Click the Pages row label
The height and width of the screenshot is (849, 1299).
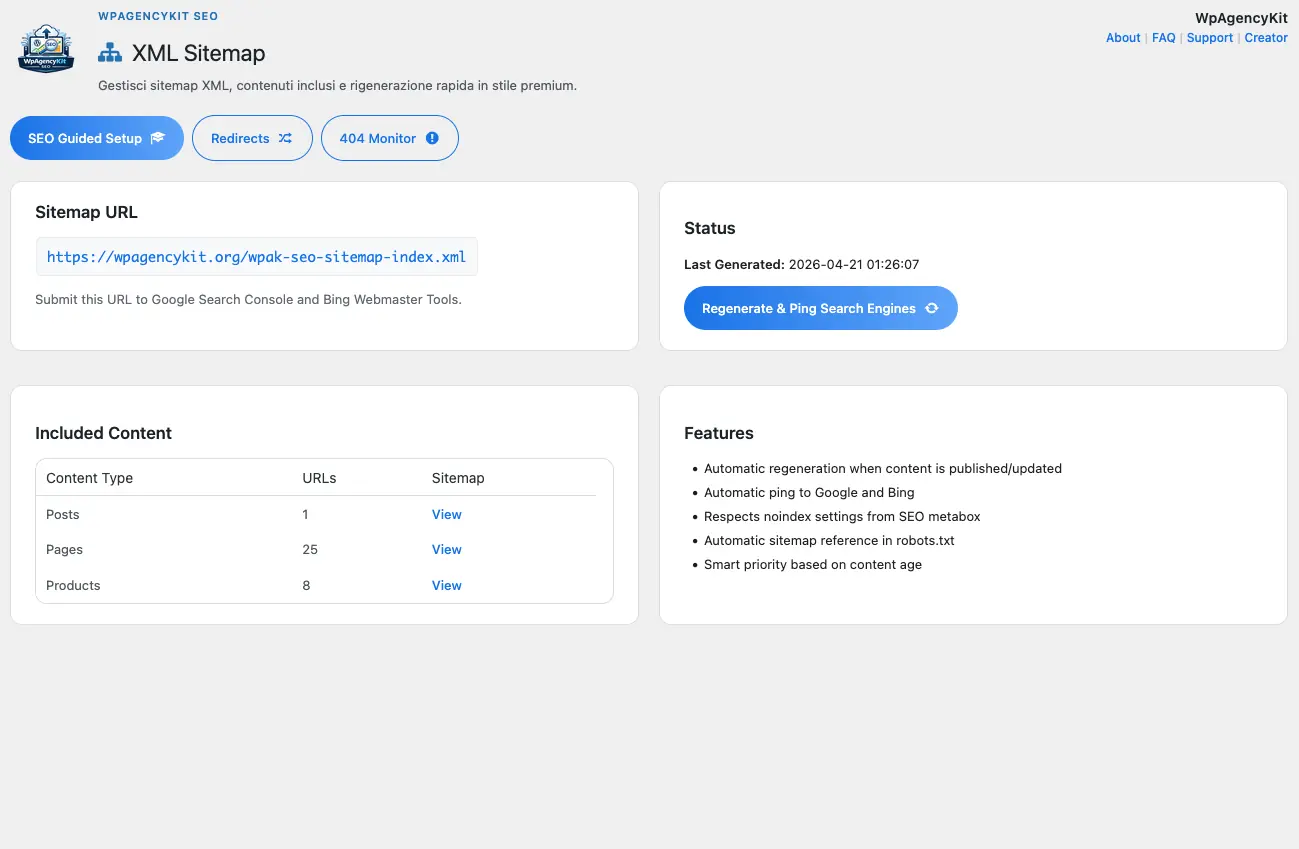click(x=65, y=550)
